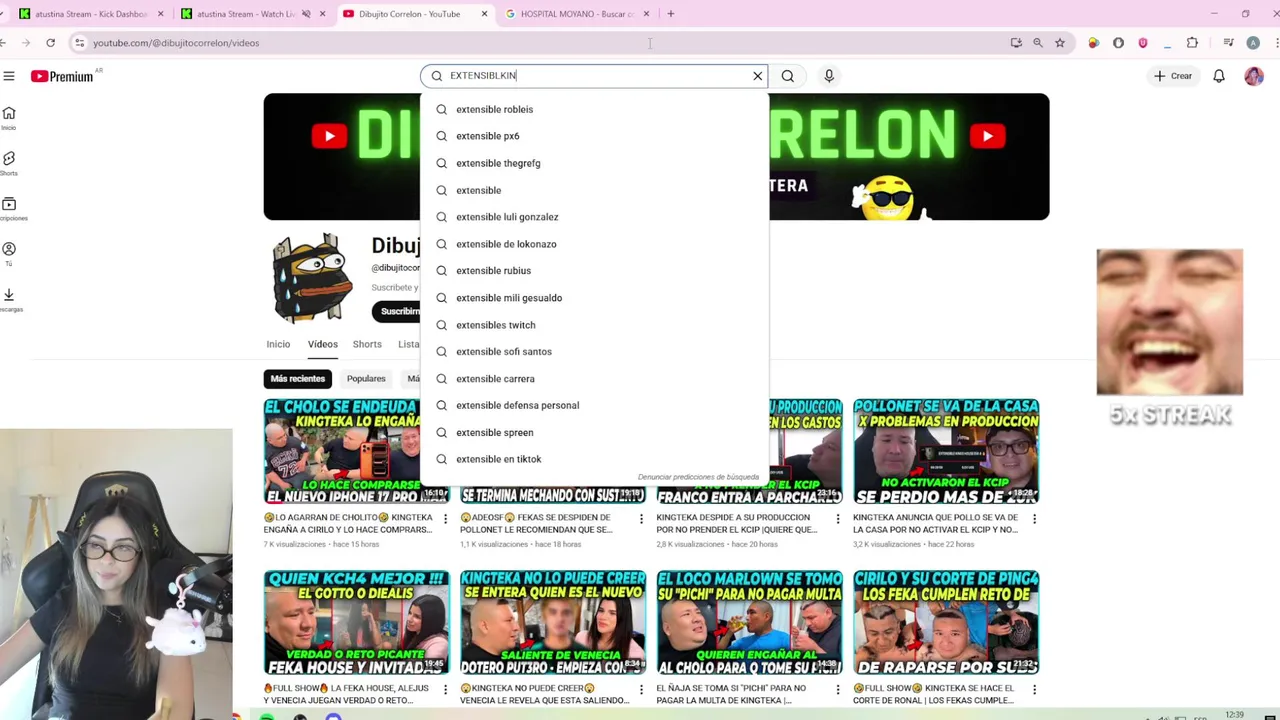Select suggestion extensible mili gesualdo
The height and width of the screenshot is (720, 1280).
click(595, 298)
